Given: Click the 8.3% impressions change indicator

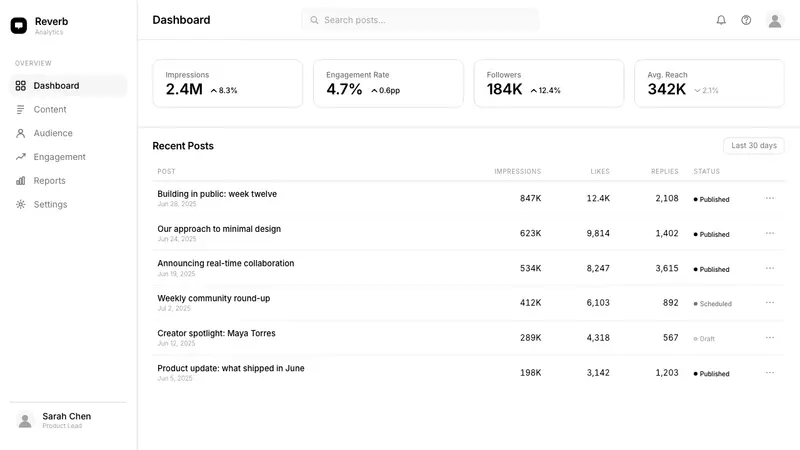Looking at the screenshot, I should (x=224, y=90).
